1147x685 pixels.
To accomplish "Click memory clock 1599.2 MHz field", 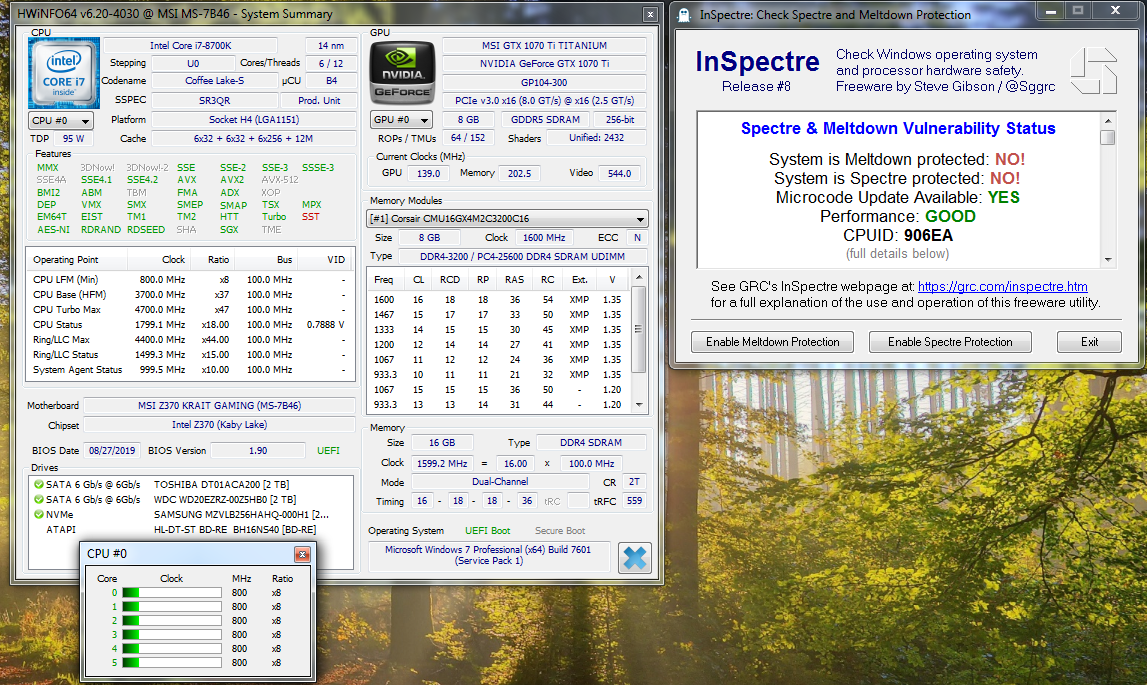I will click(442, 463).
